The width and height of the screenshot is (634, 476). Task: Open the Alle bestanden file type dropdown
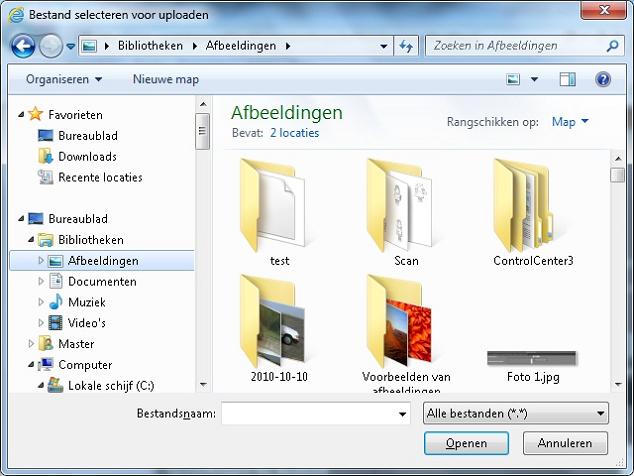[x=516, y=413]
